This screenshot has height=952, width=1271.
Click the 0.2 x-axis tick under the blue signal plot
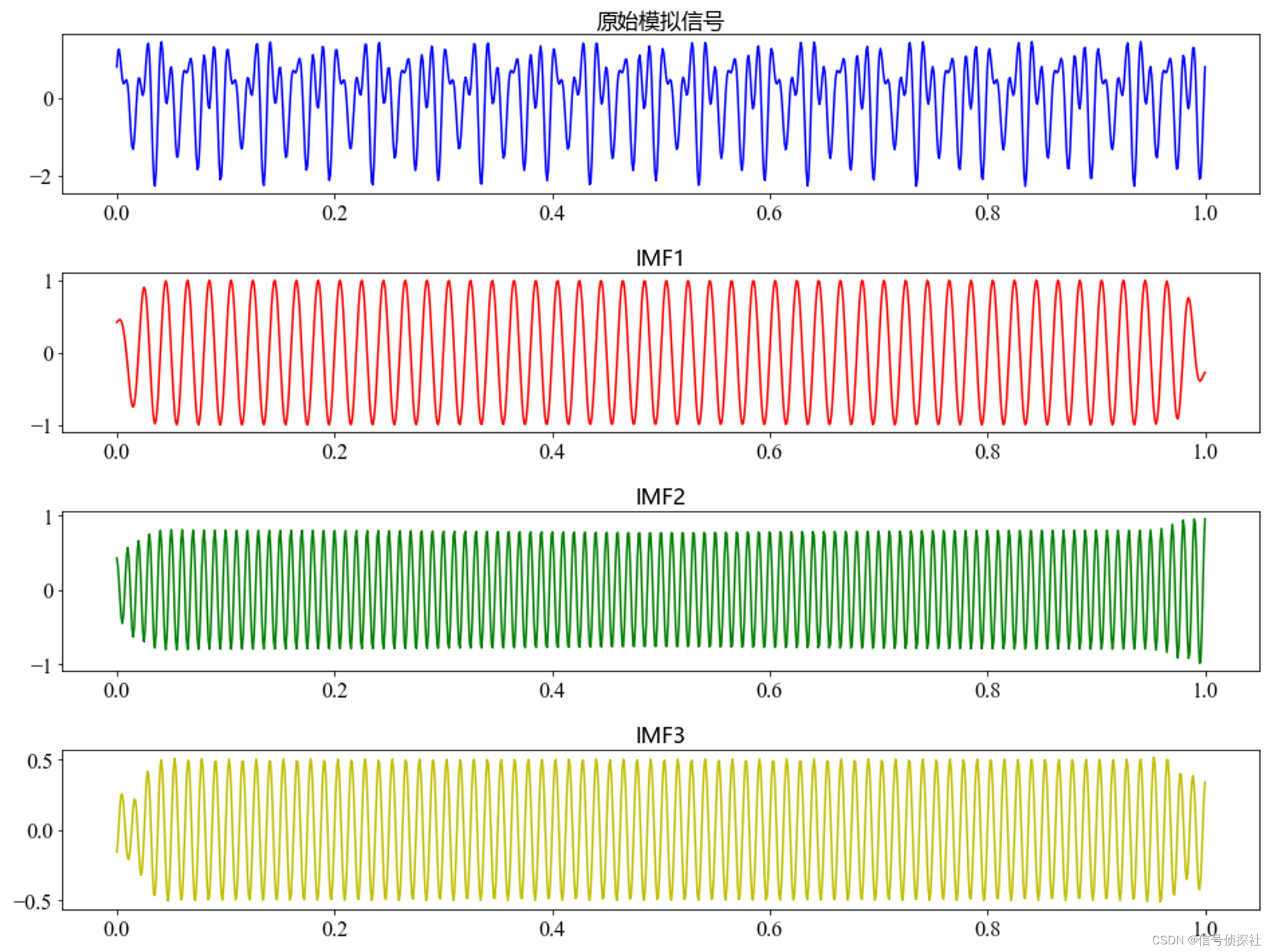[334, 214]
